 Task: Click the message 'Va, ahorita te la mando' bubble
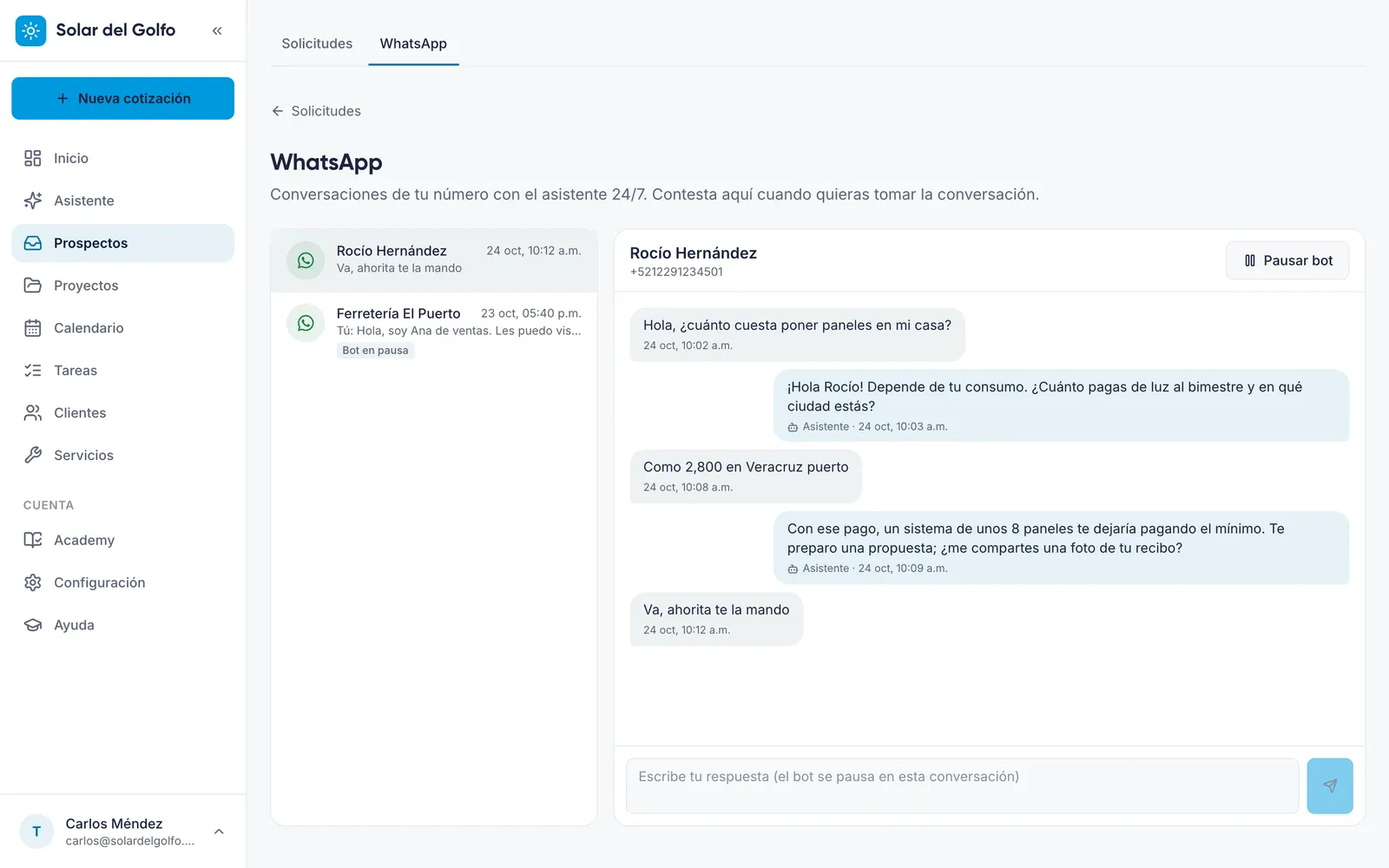pos(716,619)
